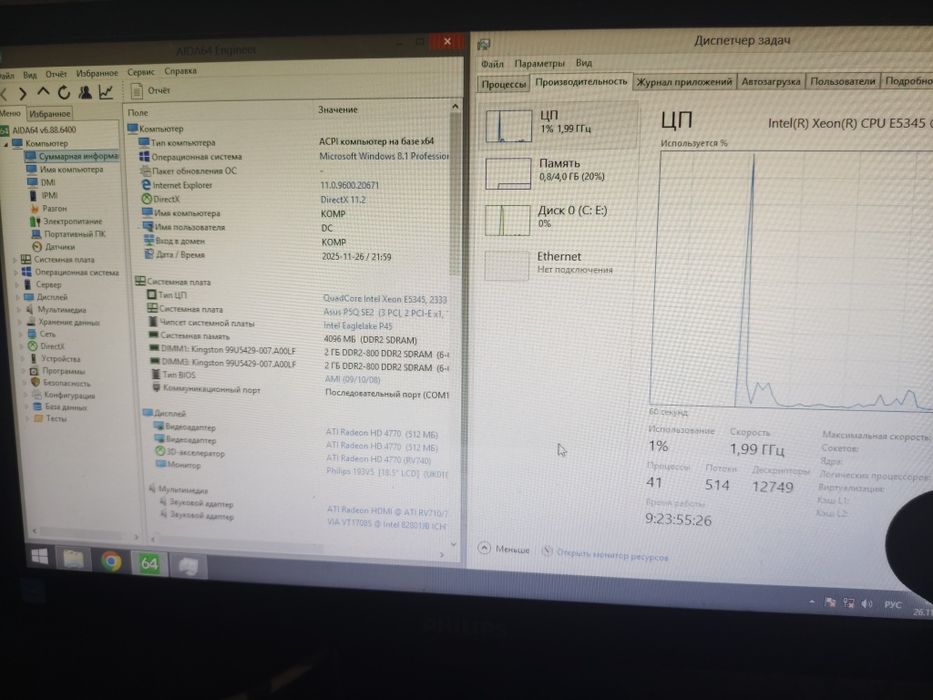The height and width of the screenshot is (700, 933).
Task: Click the Меньше collapse button
Action: point(503,549)
